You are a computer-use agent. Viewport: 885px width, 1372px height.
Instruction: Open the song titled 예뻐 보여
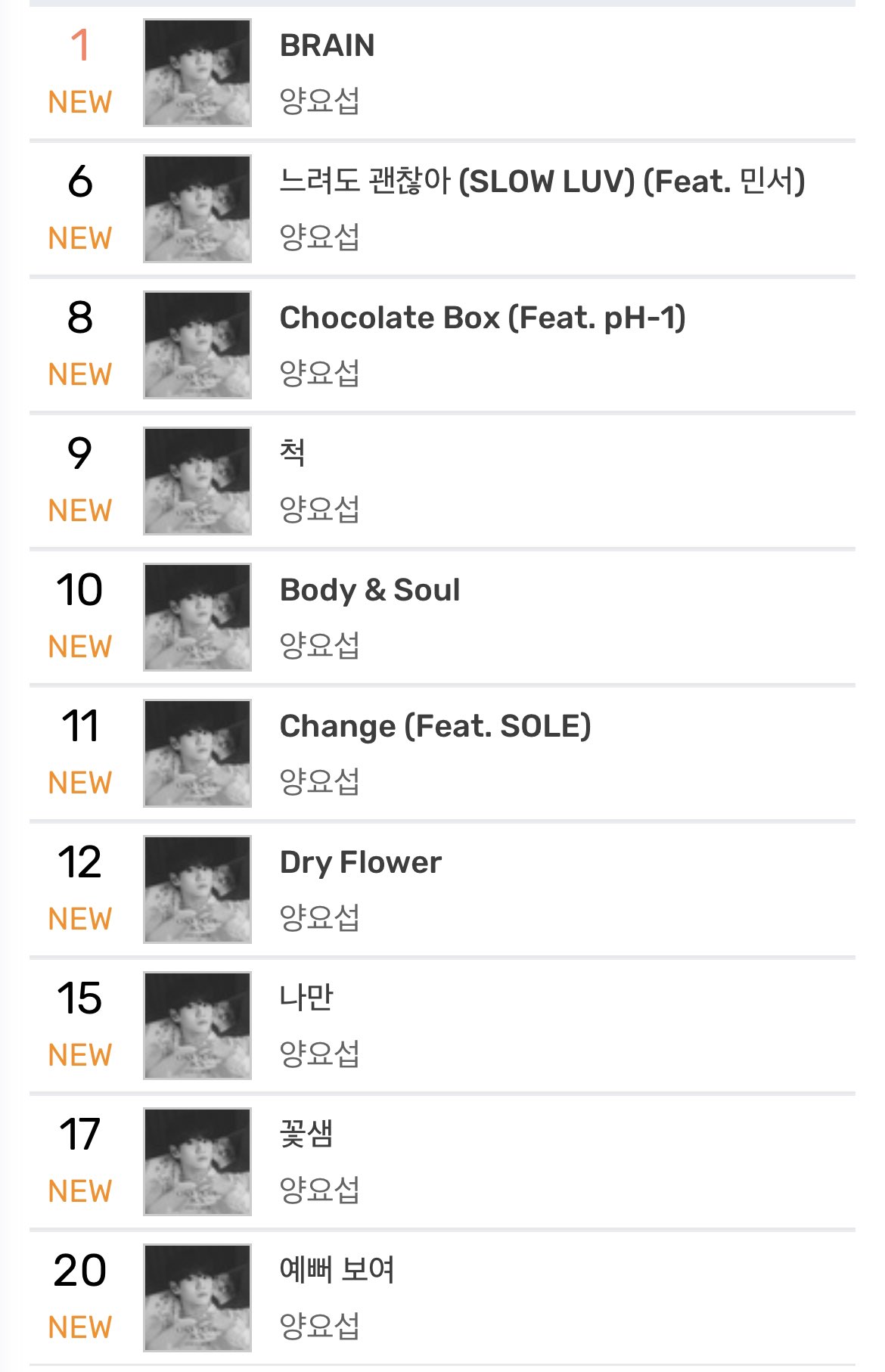(337, 1270)
